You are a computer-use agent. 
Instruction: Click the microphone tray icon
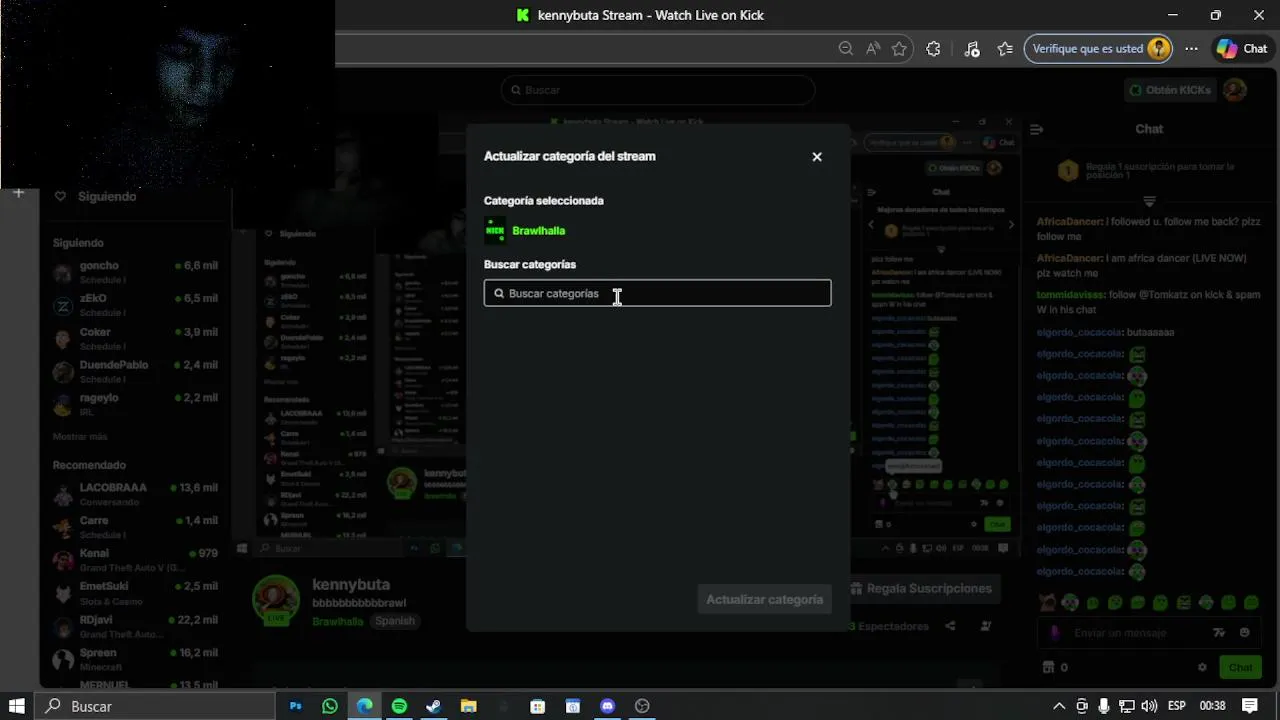1103,706
